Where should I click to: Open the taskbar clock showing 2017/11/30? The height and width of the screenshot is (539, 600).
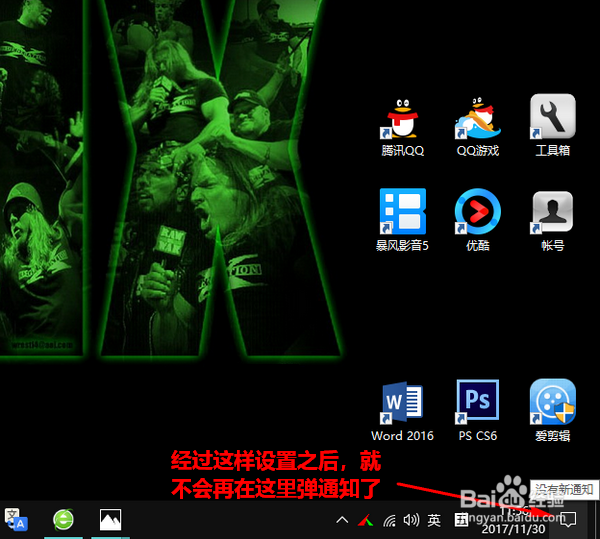coord(513,521)
